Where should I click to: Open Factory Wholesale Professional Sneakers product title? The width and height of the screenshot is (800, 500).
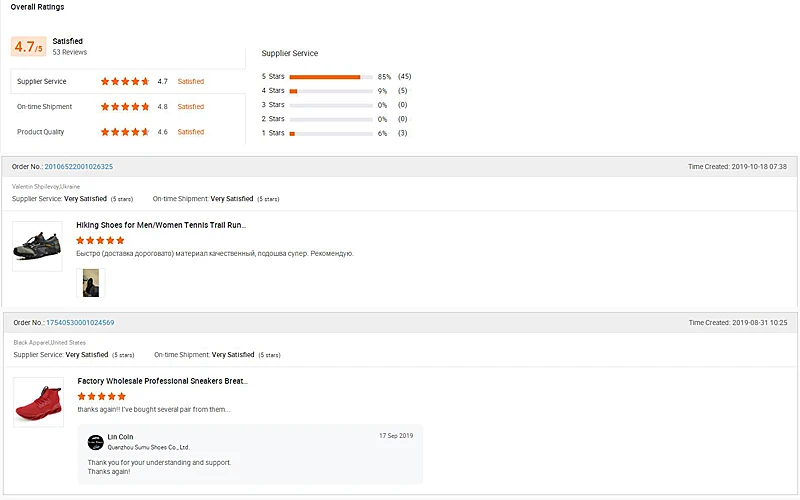coord(162,381)
